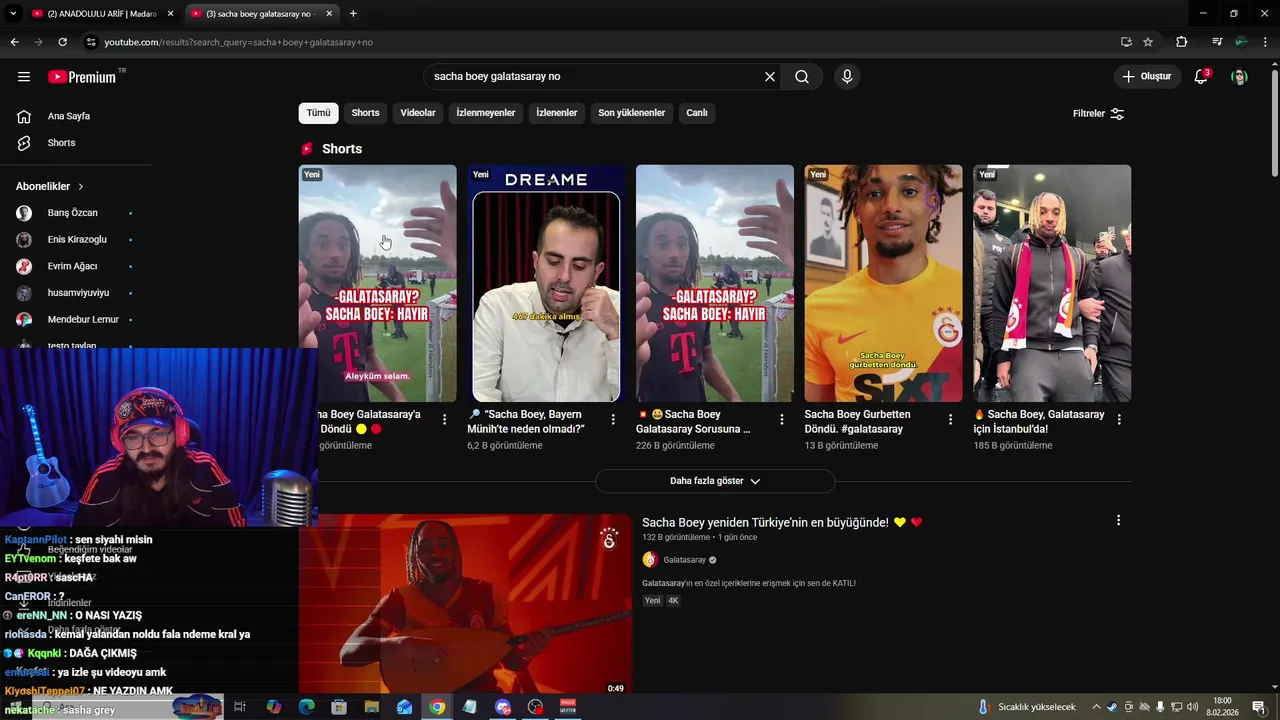
Task: Click the address bar URL field
Action: (600, 42)
